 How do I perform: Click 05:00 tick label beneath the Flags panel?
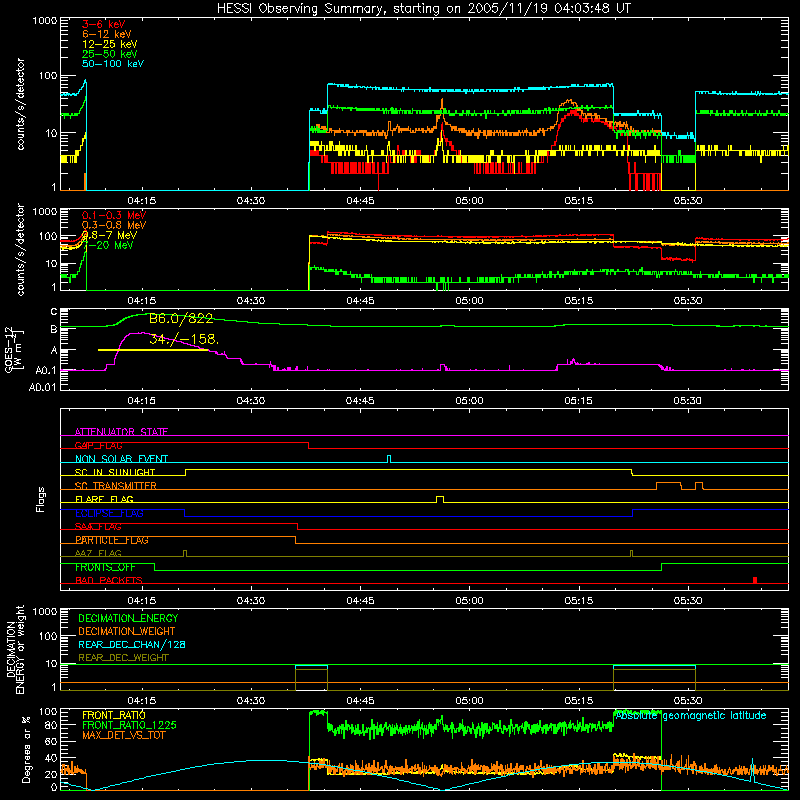point(469,601)
